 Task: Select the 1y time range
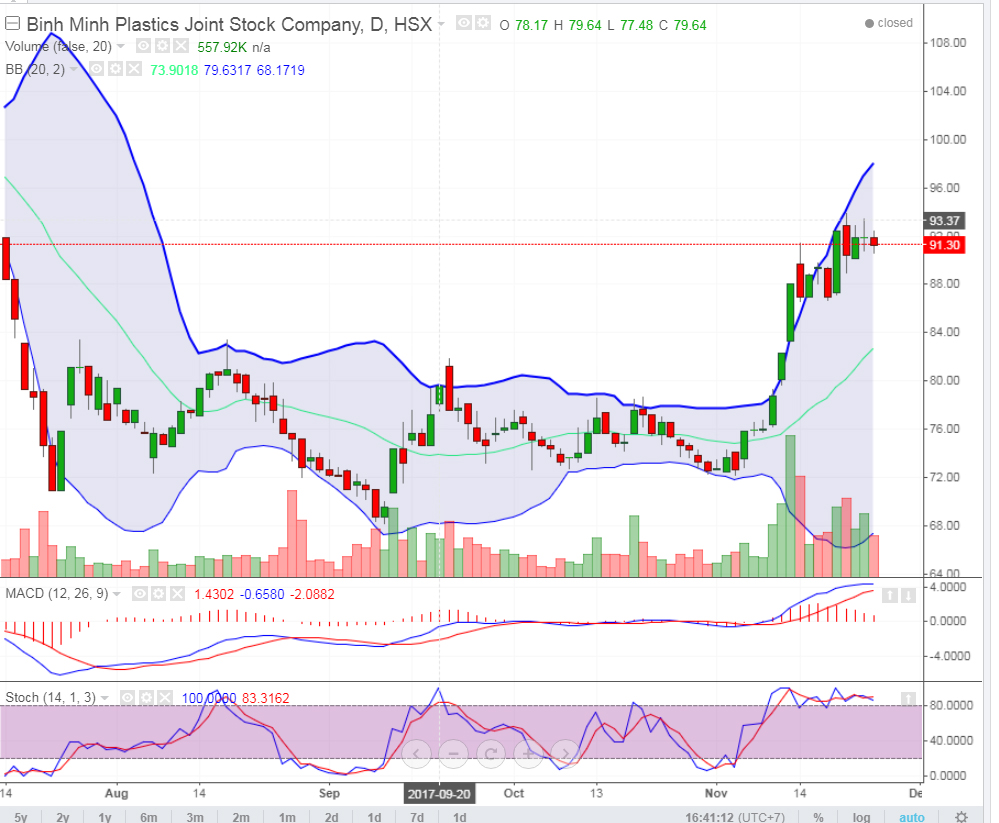(x=104, y=817)
